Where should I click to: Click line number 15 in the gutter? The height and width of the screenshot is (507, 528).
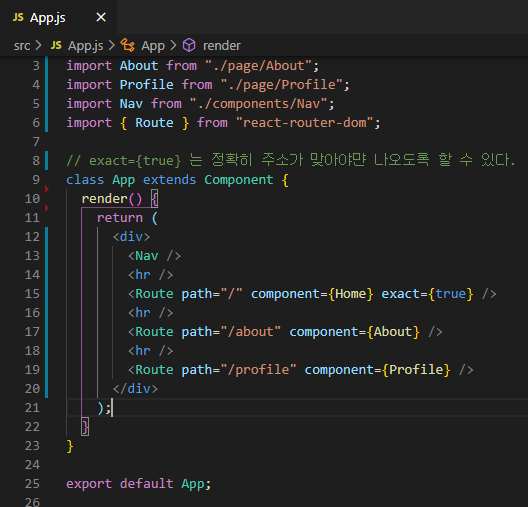pyautogui.click(x=32, y=294)
